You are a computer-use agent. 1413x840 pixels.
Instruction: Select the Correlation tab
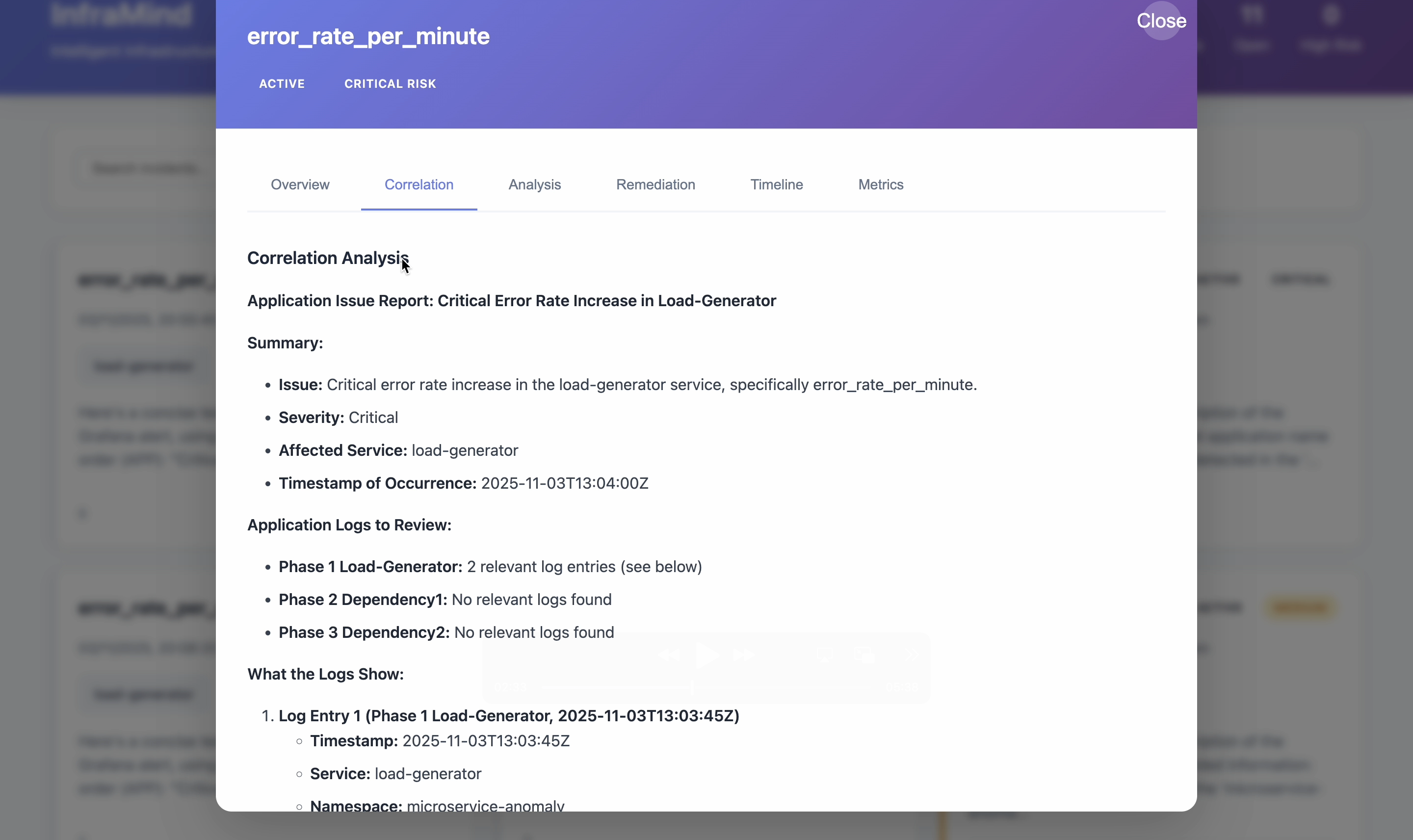(x=419, y=184)
